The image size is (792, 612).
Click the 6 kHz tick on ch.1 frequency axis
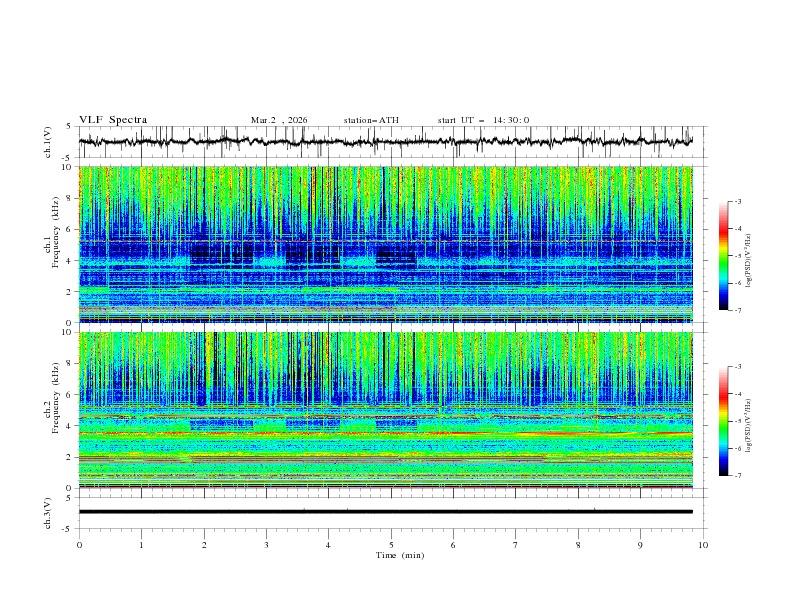click(x=71, y=229)
